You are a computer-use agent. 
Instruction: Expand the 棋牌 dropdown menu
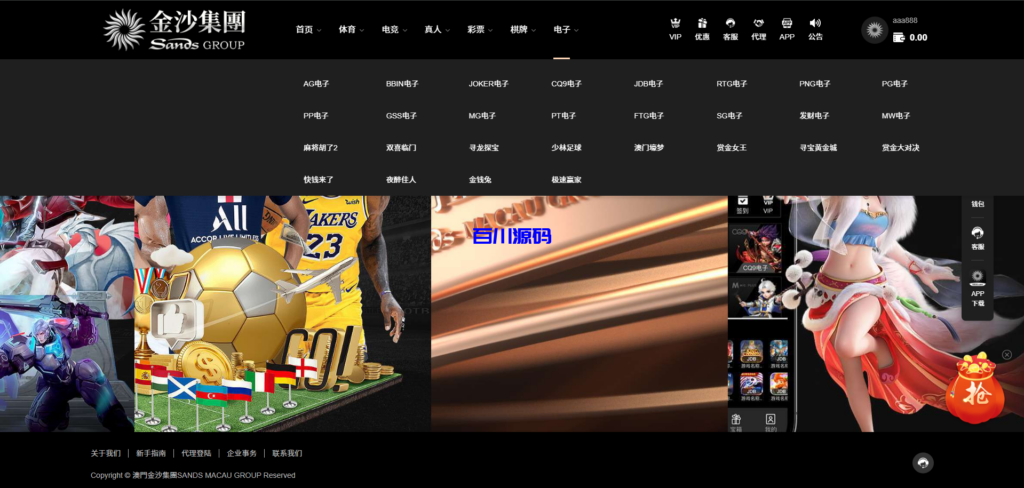[522, 30]
